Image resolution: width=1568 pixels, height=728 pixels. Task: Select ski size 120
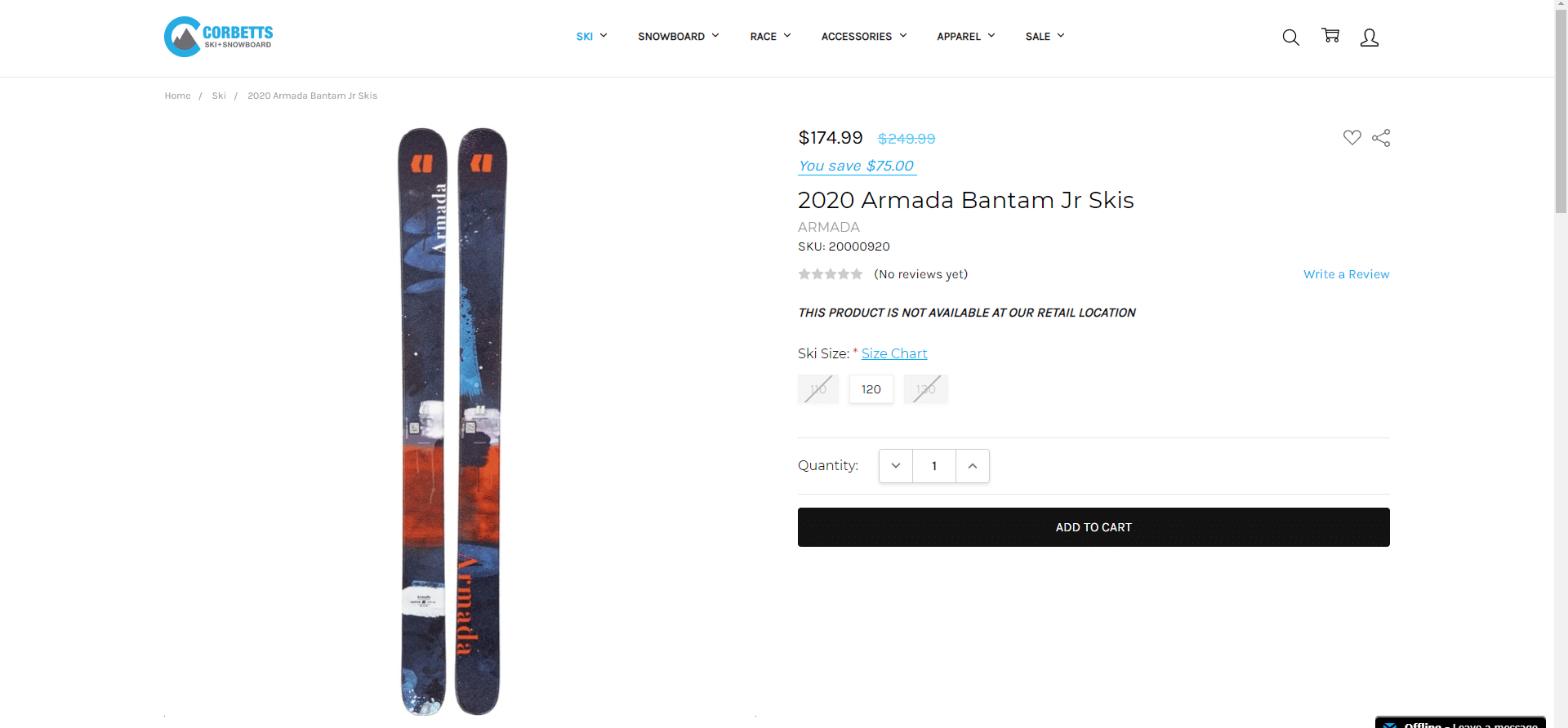871,389
